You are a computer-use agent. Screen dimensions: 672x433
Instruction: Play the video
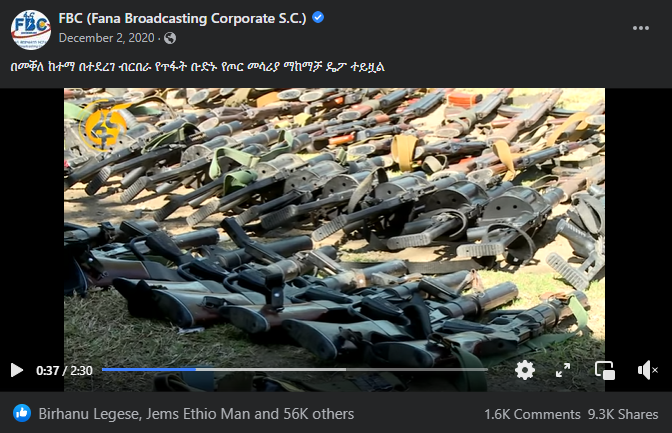pos(17,370)
